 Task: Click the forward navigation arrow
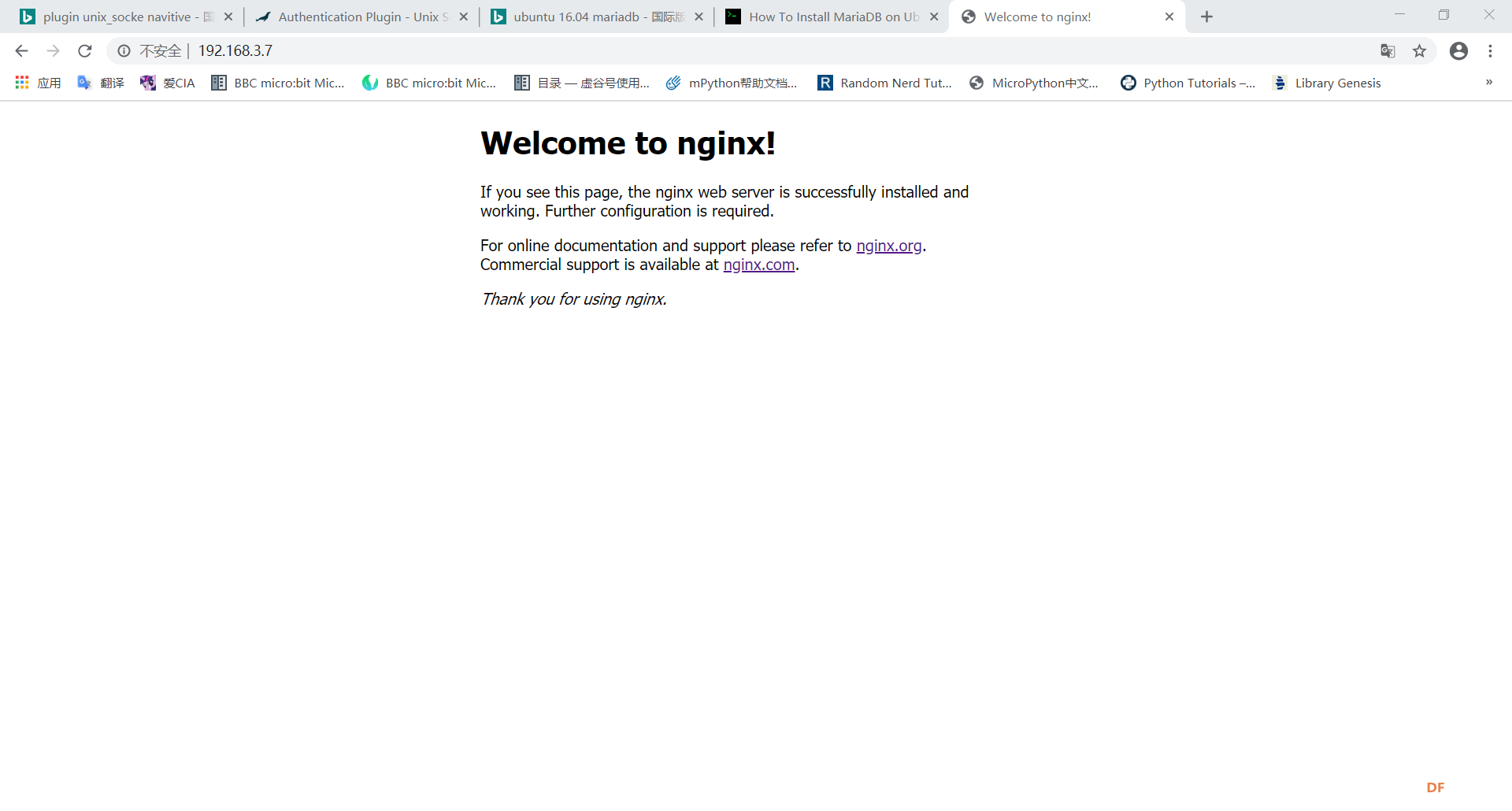click(53, 51)
